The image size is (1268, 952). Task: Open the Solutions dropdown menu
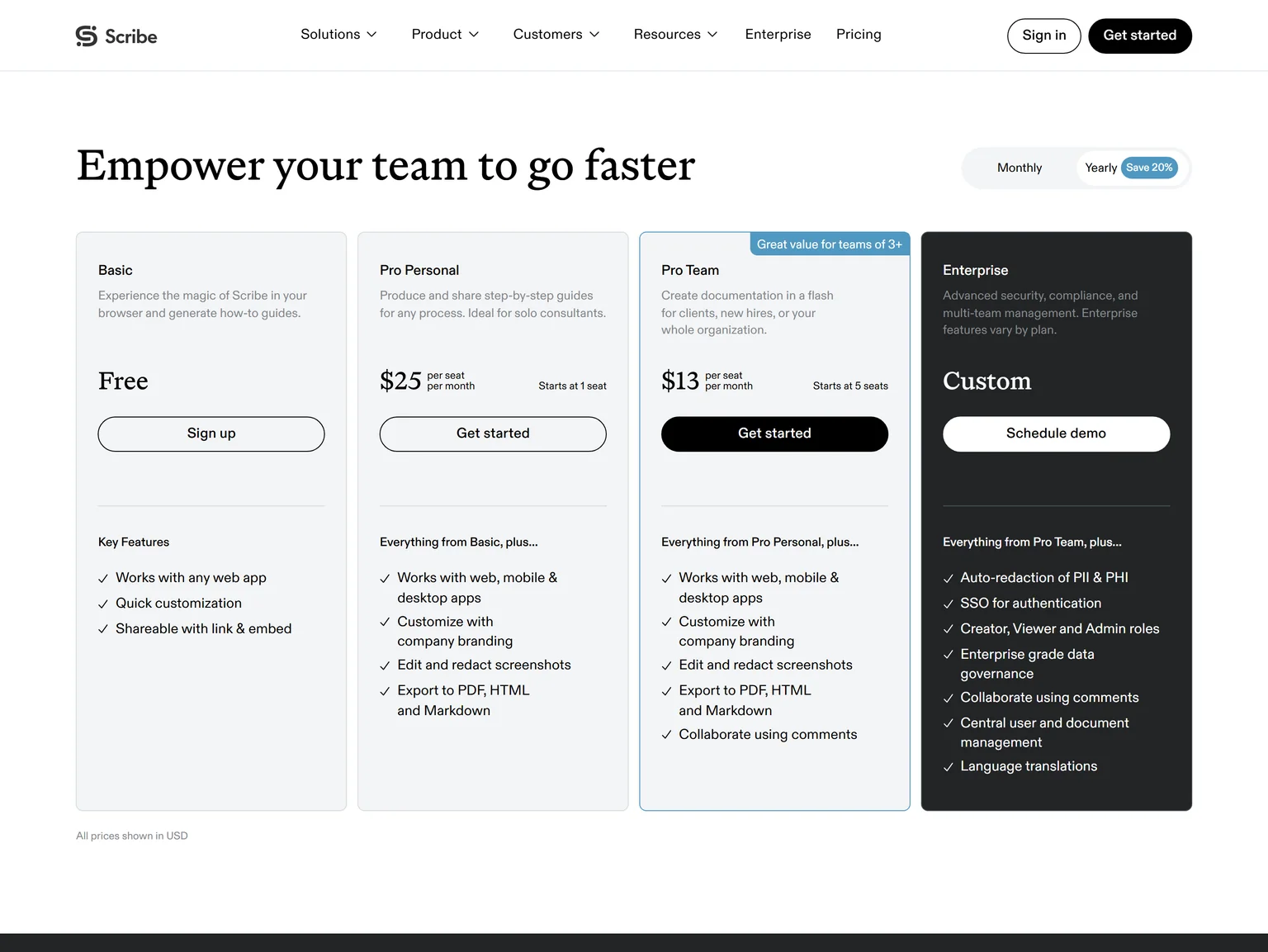pos(338,35)
